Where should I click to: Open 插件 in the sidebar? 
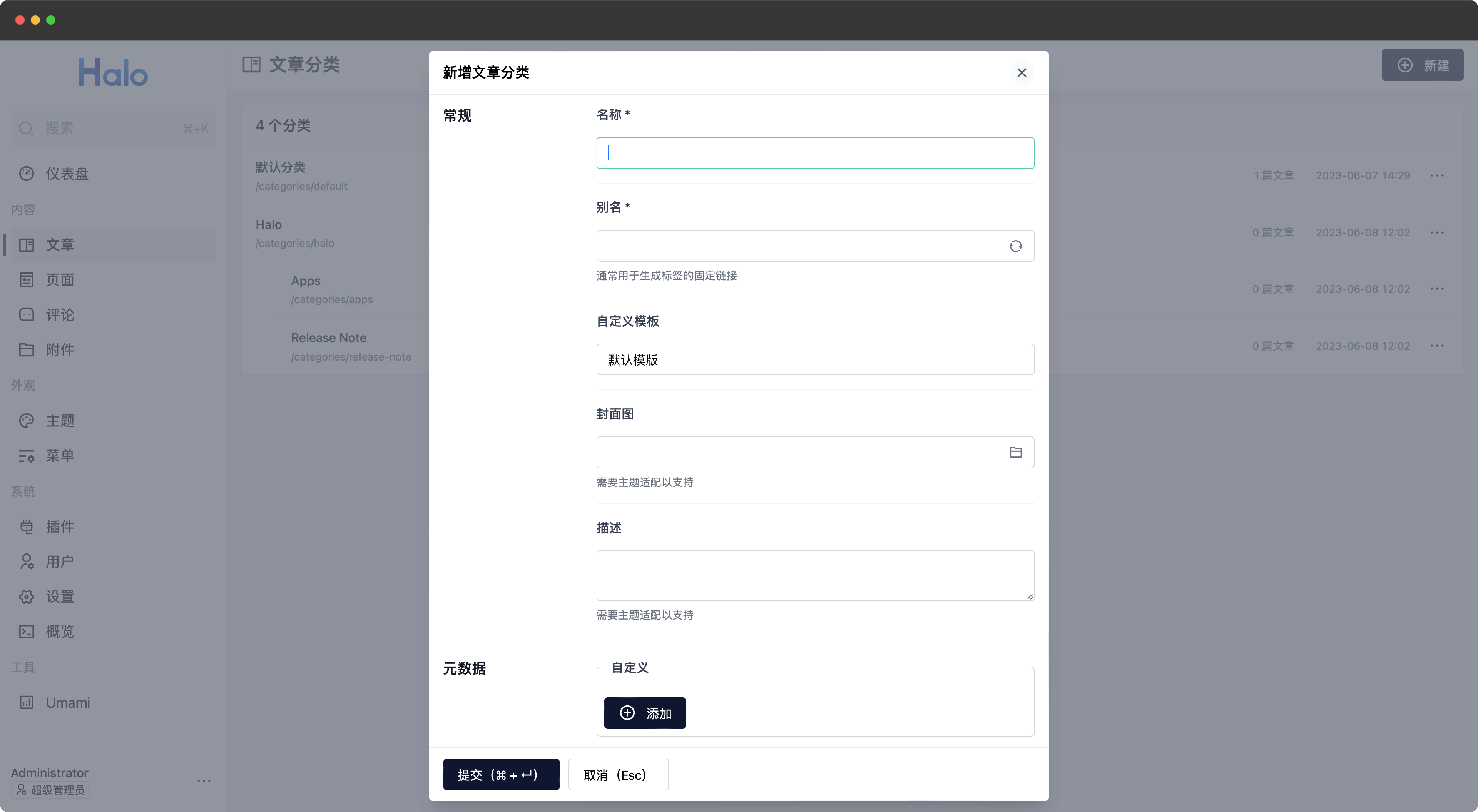pyautogui.click(x=113, y=527)
